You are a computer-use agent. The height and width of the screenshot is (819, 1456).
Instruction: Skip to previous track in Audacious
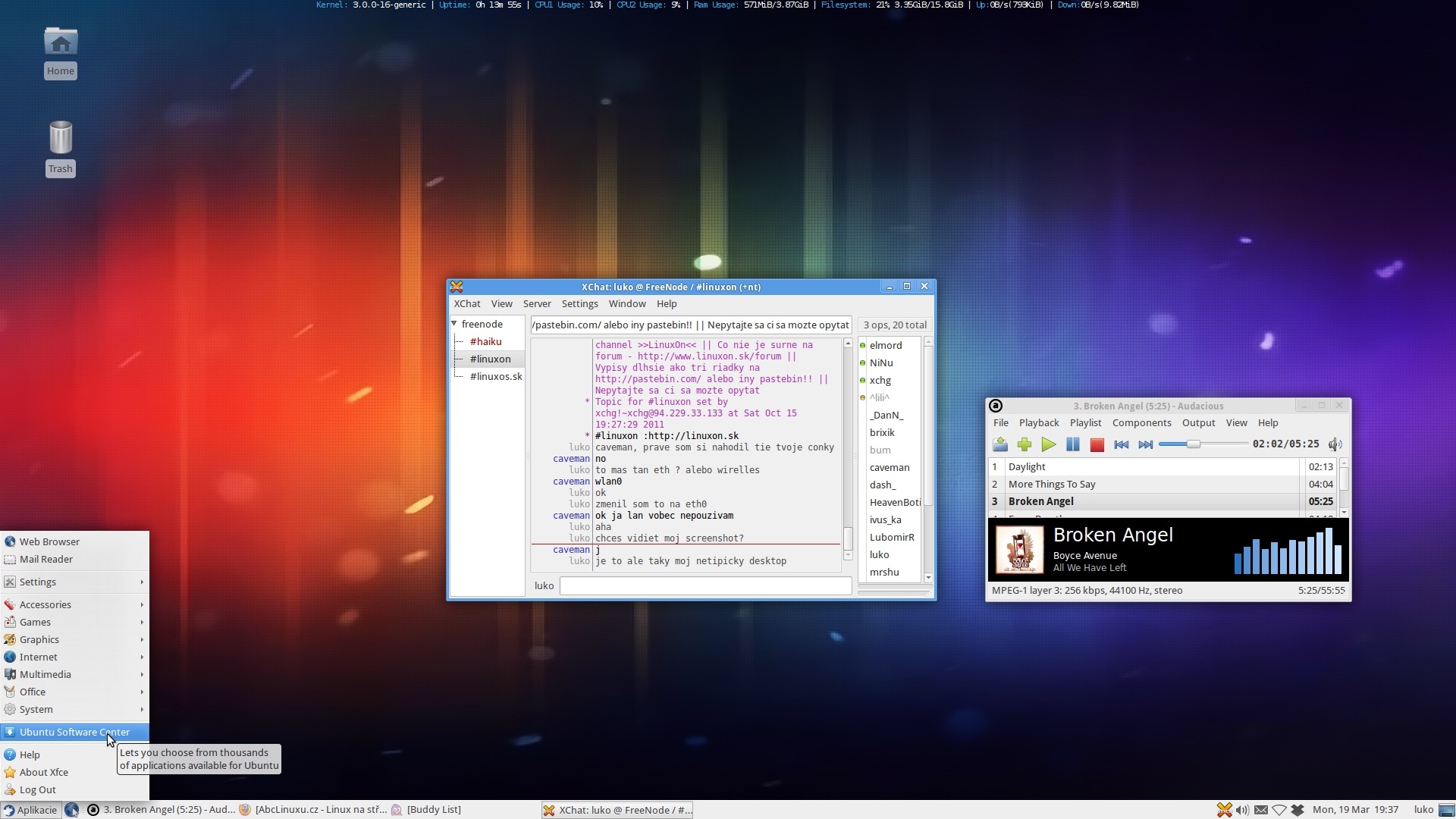point(1122,444)
